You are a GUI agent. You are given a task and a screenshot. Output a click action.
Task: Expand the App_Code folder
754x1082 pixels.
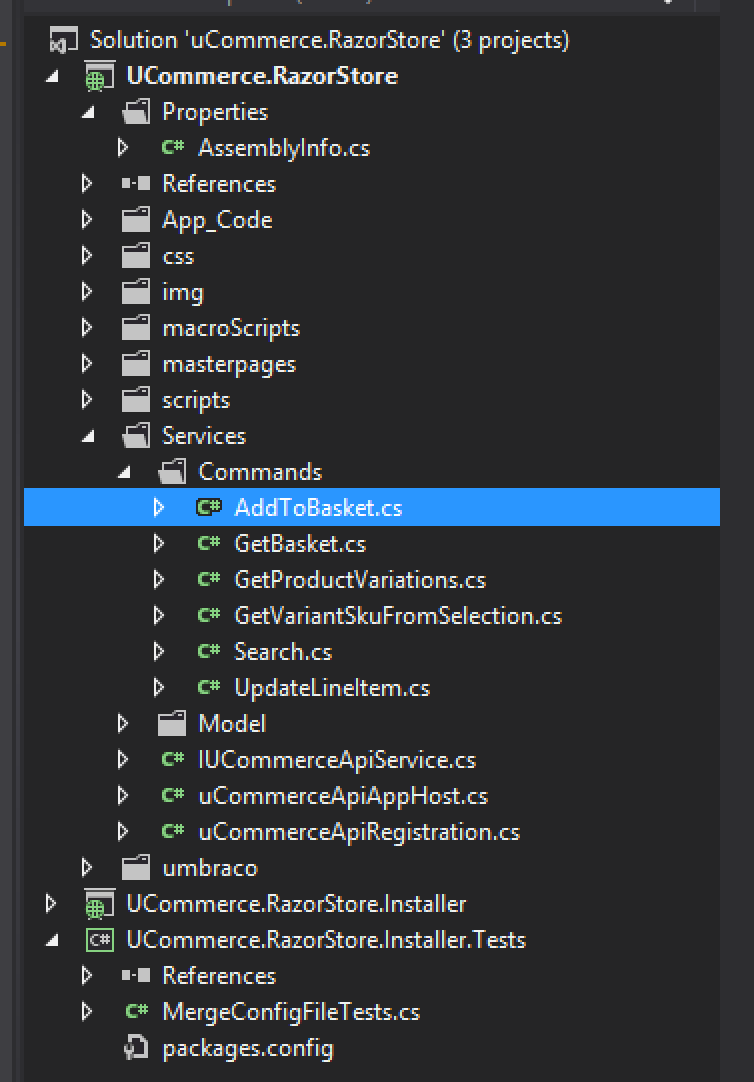(x=87, y=219)
